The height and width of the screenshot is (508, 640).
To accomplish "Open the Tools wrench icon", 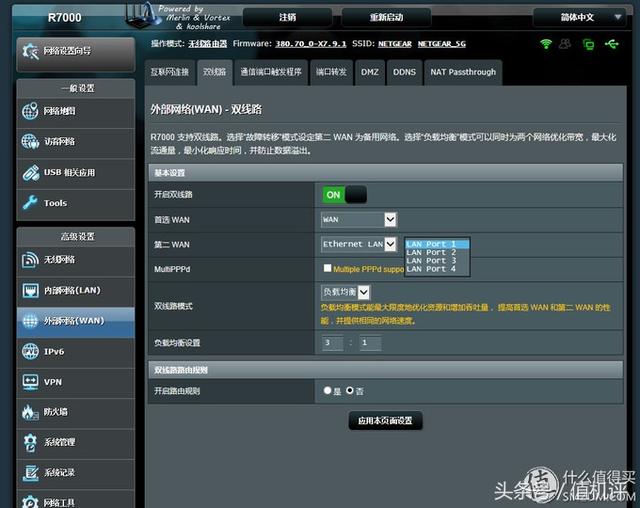I will tap(30, 203).
